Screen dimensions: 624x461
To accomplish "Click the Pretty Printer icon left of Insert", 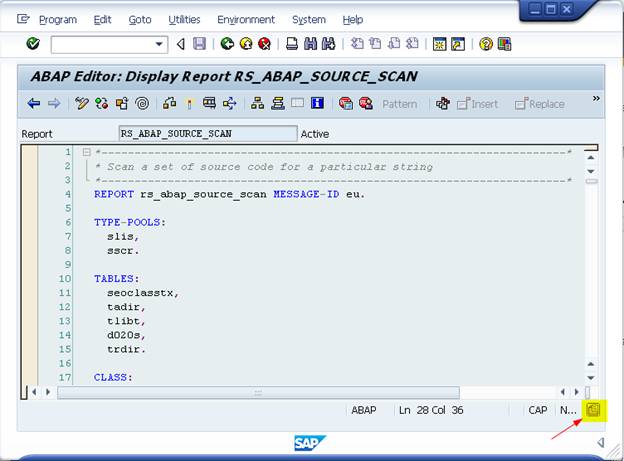I will click(443, 104).
